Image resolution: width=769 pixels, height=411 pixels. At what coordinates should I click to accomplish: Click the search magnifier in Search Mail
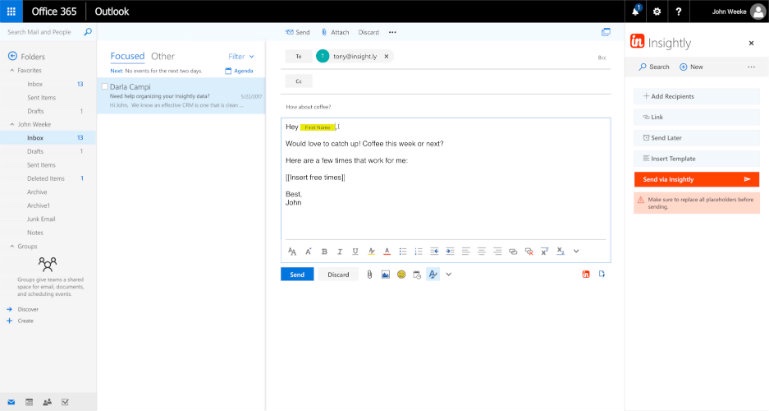[88, 32]
